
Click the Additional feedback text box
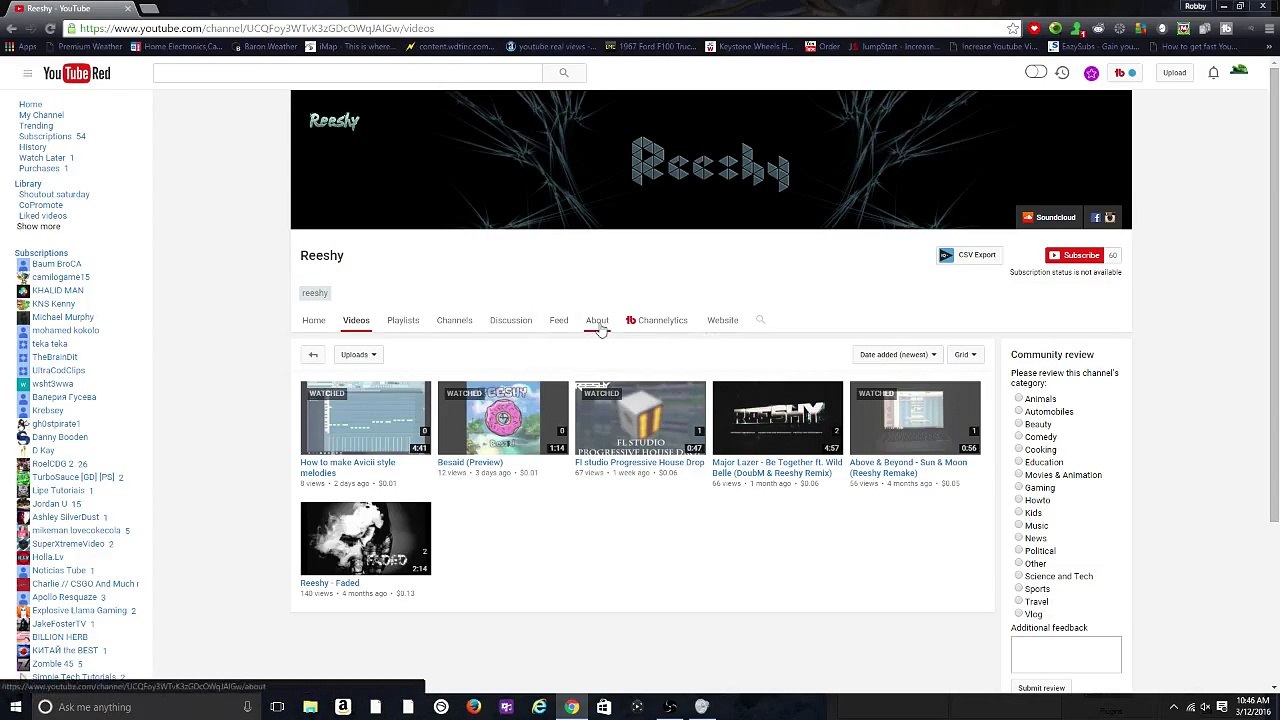(1066, 654)
